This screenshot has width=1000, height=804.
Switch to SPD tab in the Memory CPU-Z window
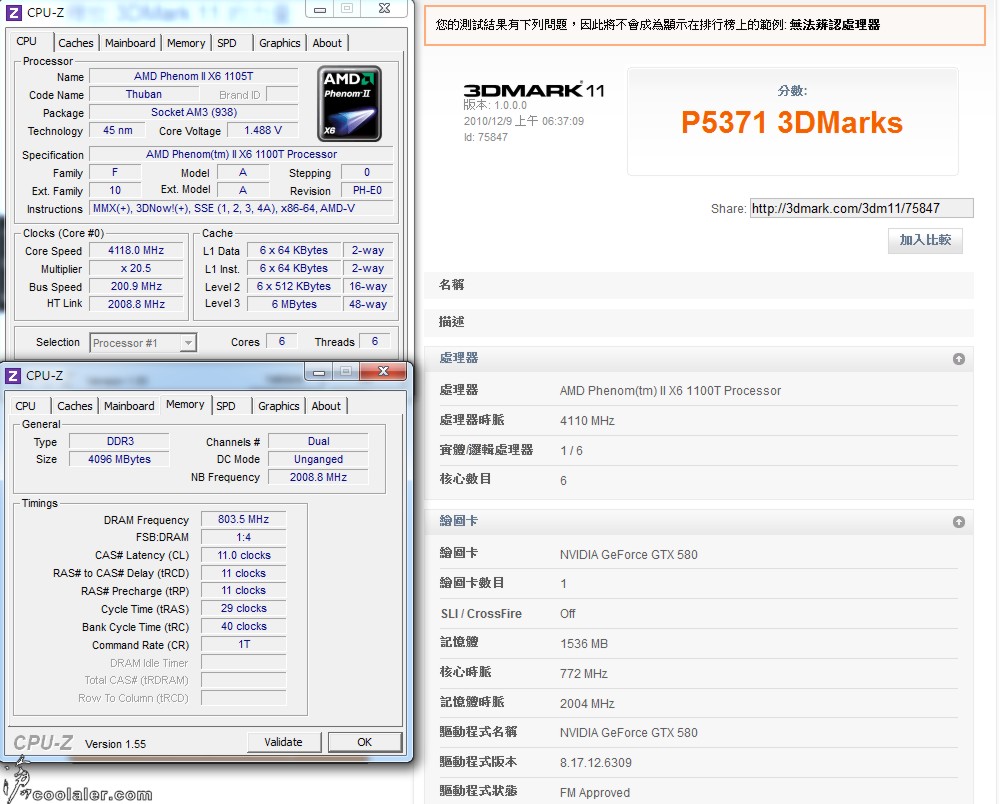226,406
